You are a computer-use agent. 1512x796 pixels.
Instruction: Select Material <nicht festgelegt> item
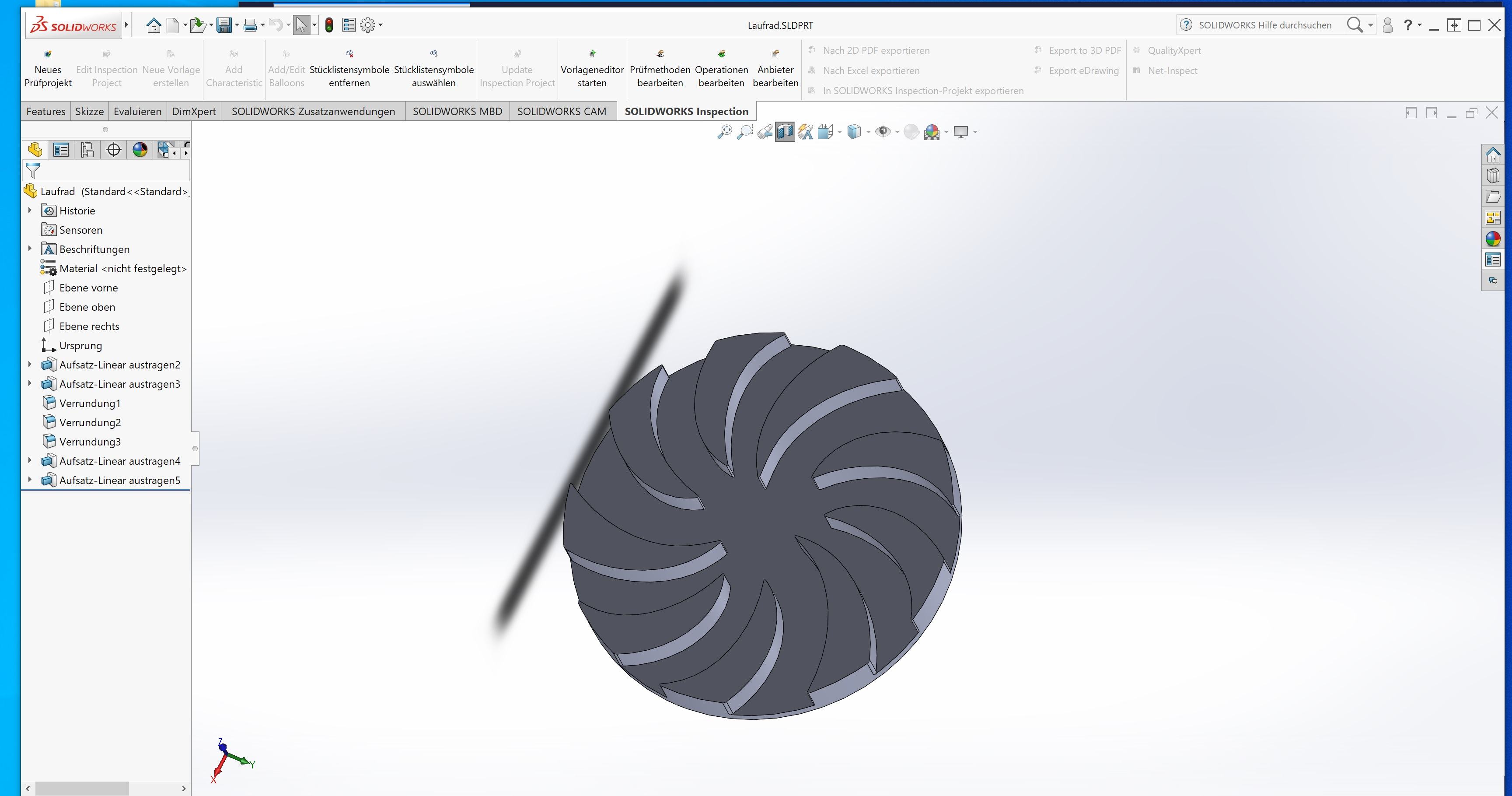[122, 268]
